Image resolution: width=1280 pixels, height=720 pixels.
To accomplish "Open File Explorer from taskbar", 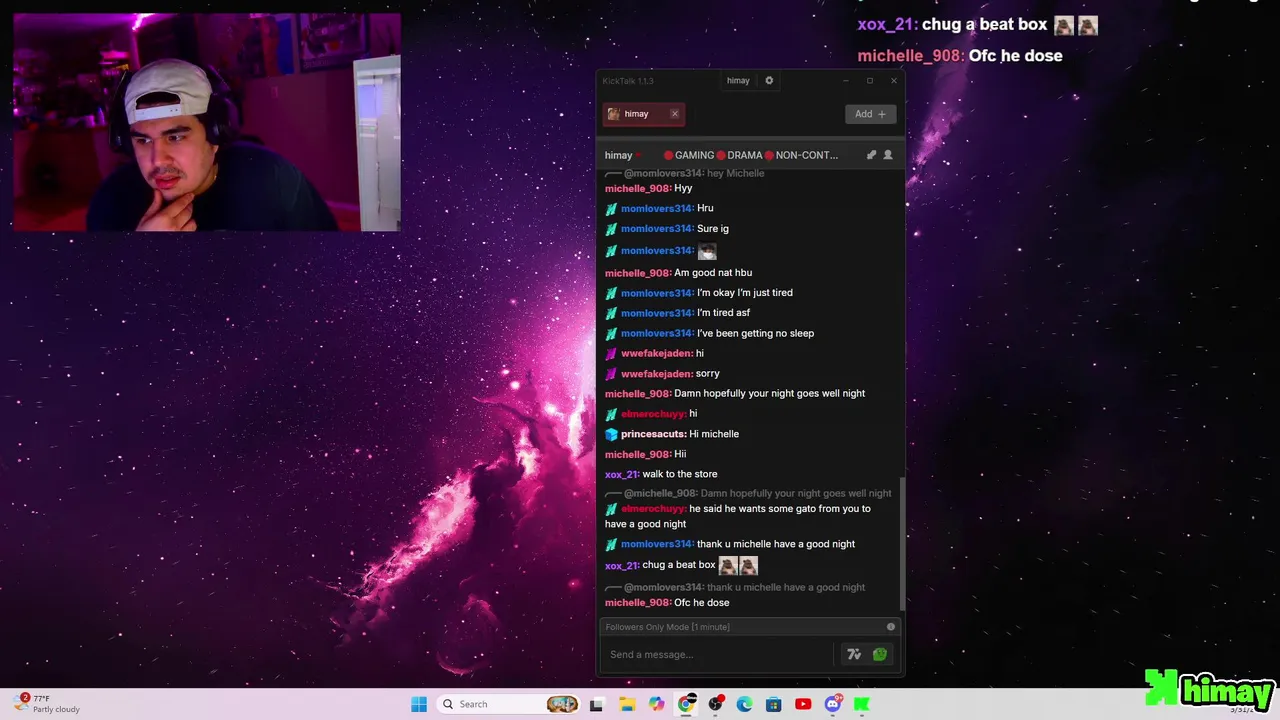I will coord(626,704).
